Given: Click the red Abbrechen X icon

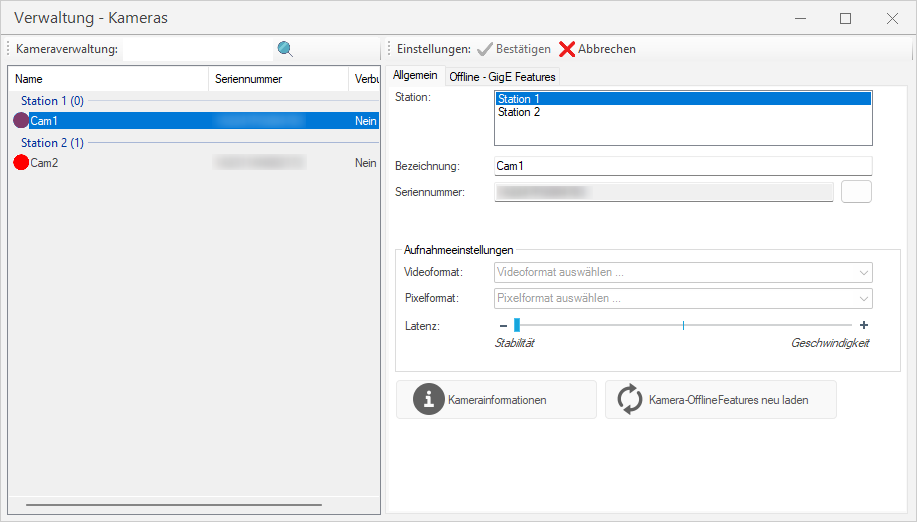Looking at the screenshot, I should [x=567, y=49].
